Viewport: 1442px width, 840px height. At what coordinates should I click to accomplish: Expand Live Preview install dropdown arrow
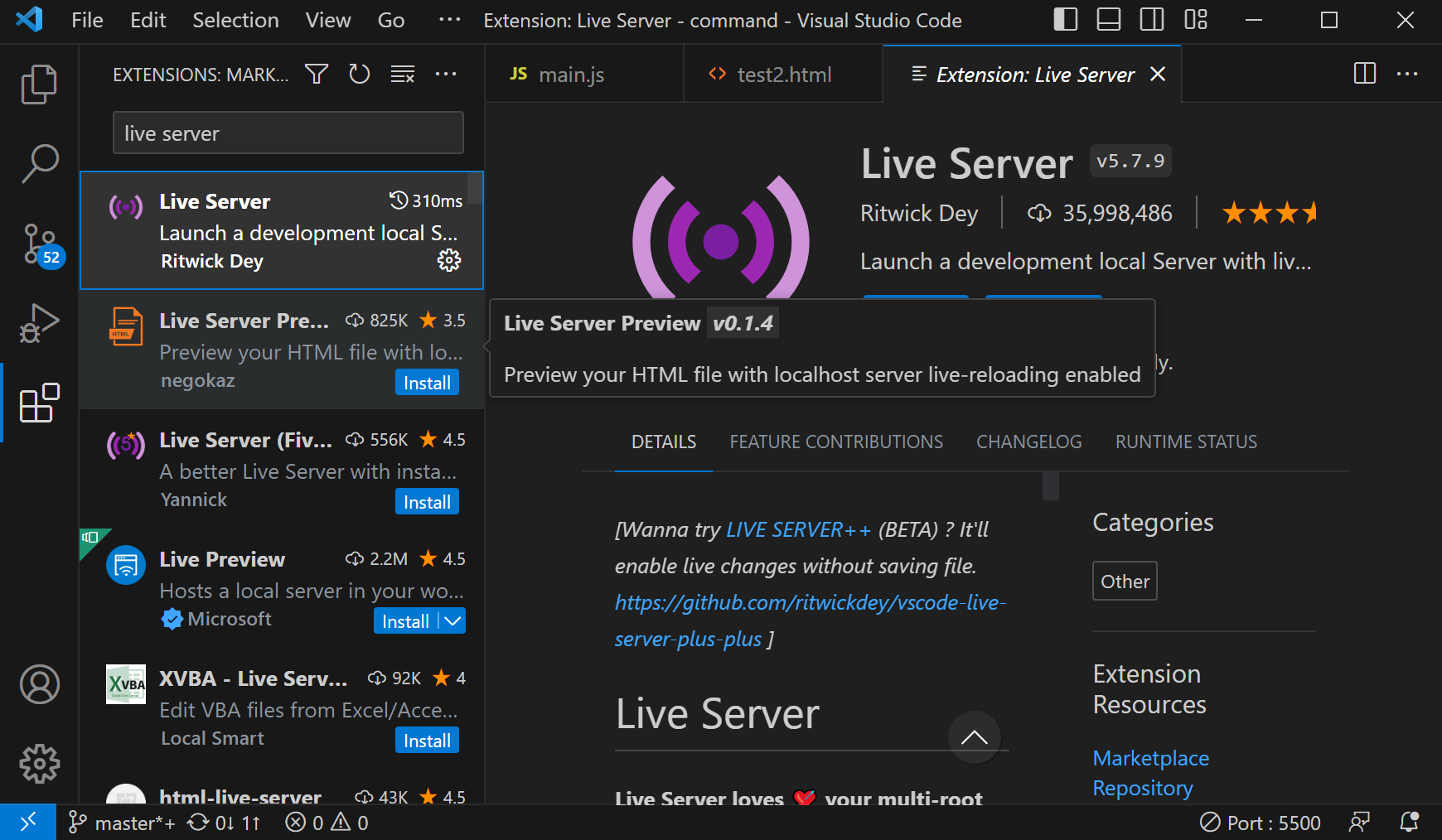(x=453, y=620)
